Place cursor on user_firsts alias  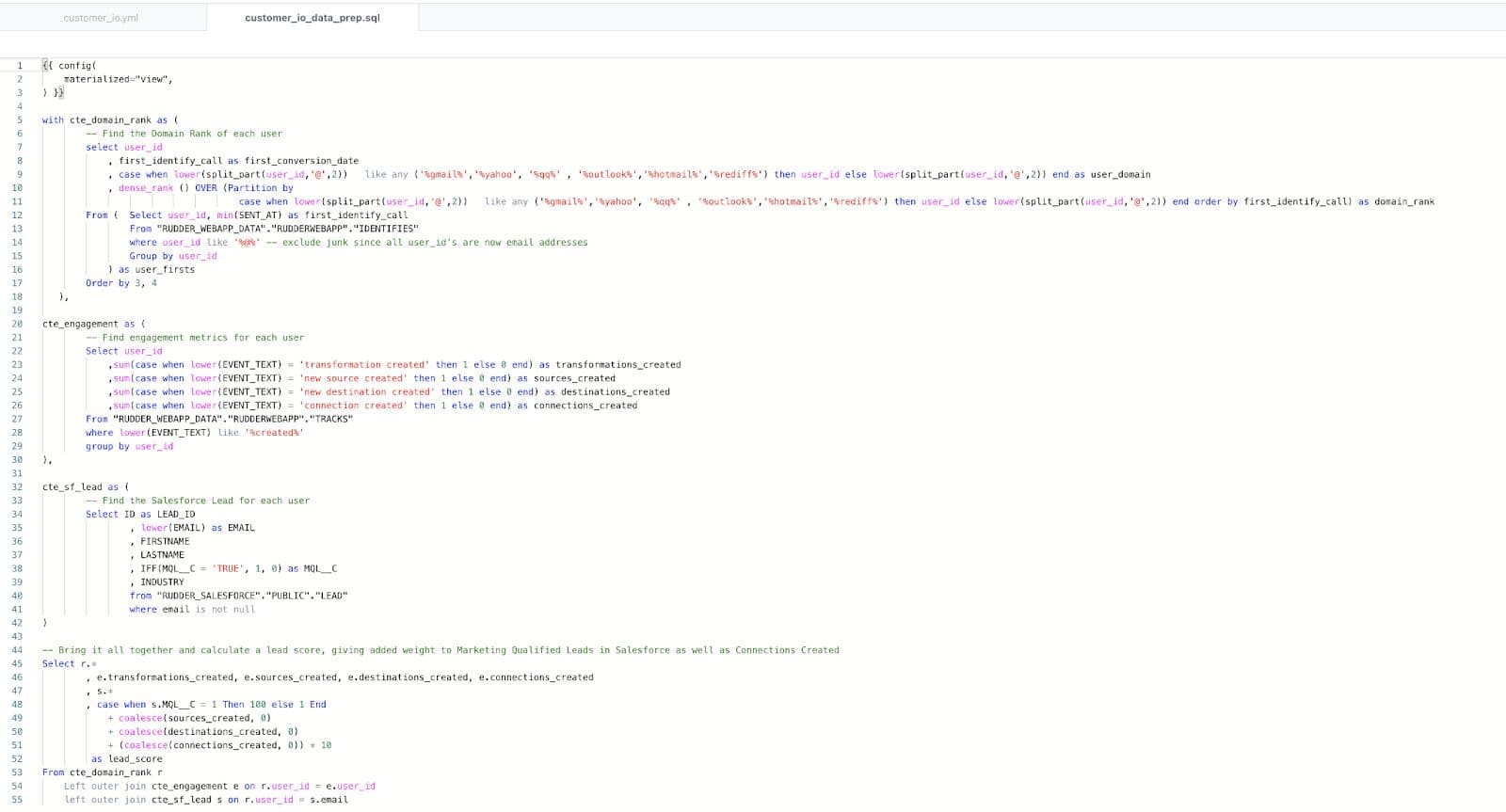(165, 270)
